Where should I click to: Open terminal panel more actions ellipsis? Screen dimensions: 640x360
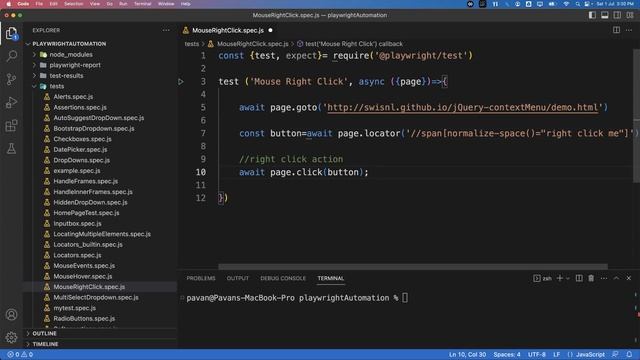(x=604, y=278)
